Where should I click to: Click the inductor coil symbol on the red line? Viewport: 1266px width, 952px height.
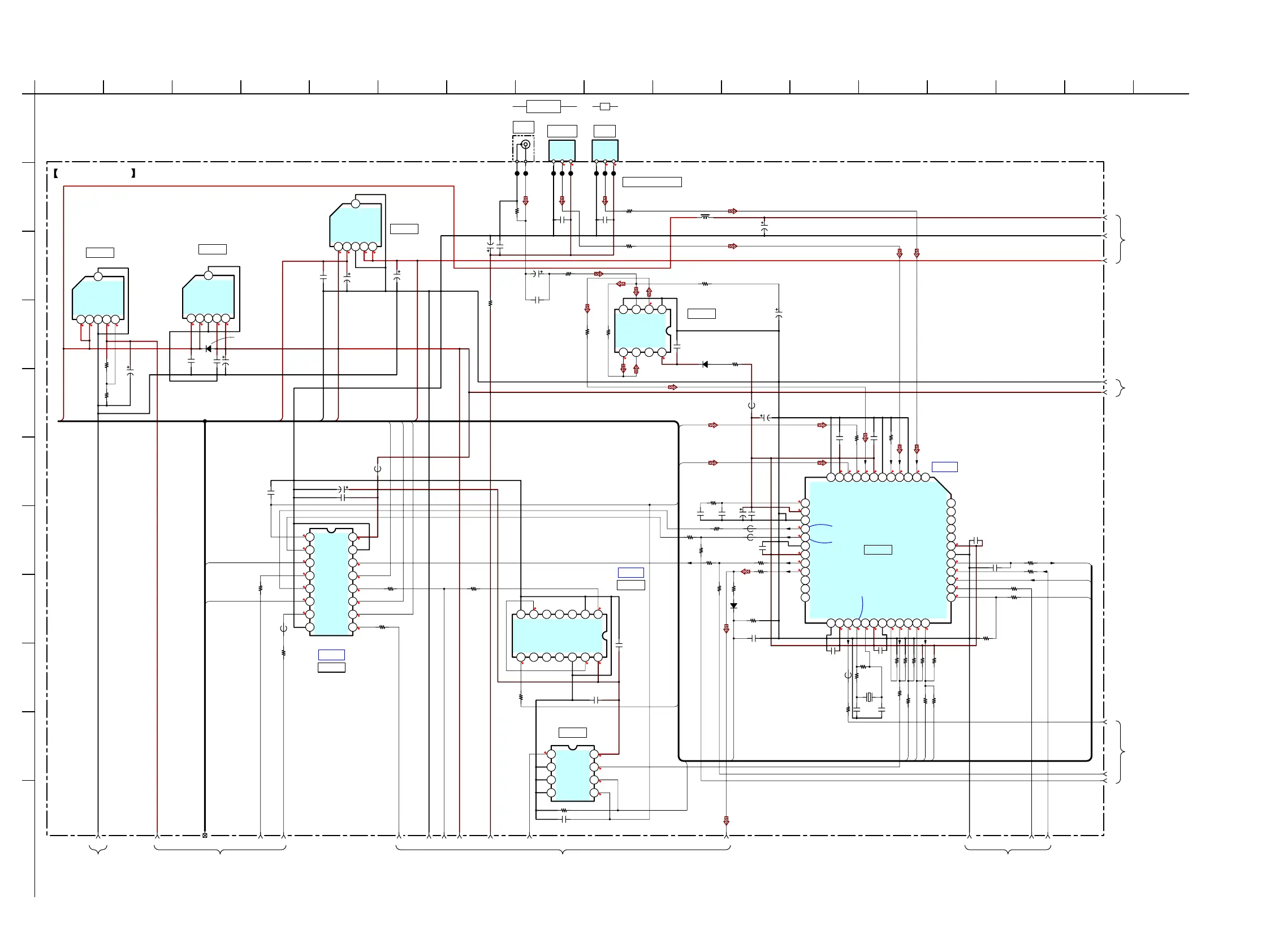[x=705, y=217]
